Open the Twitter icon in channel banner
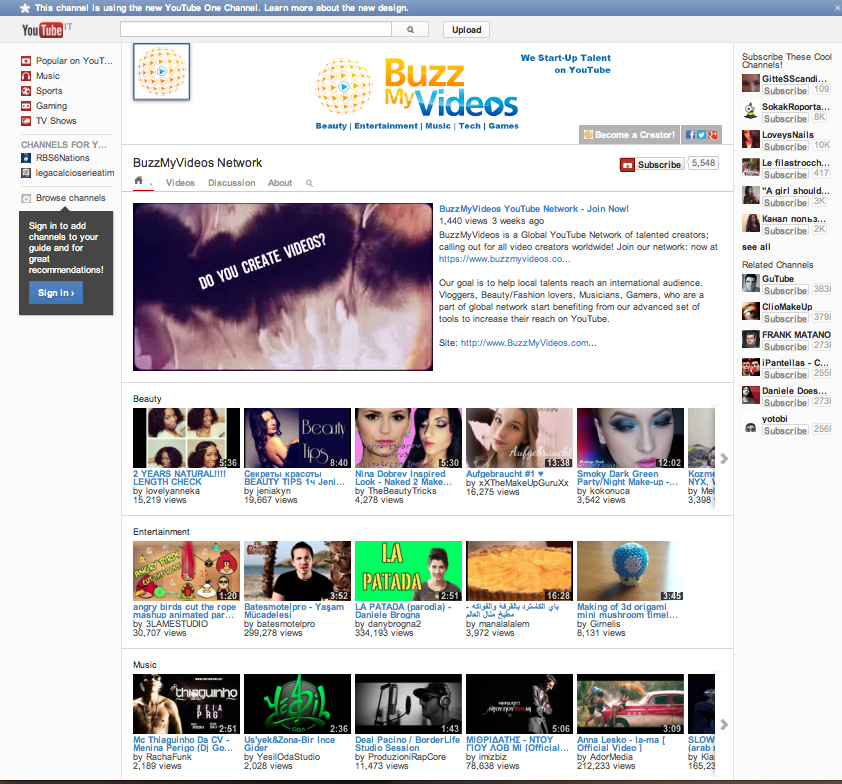The width and height of the screenshot is (842, 784). [701, 135]
